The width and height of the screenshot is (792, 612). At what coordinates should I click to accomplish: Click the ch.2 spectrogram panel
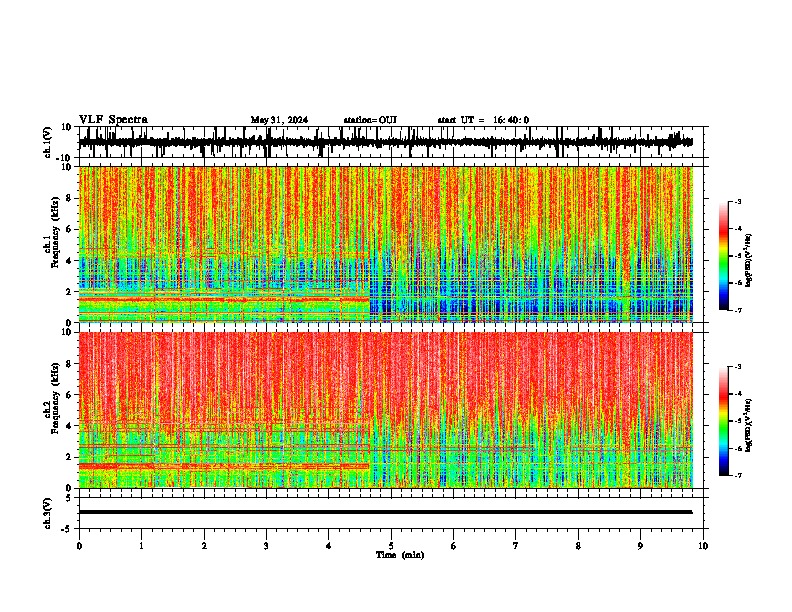click(x=385, y=410)
